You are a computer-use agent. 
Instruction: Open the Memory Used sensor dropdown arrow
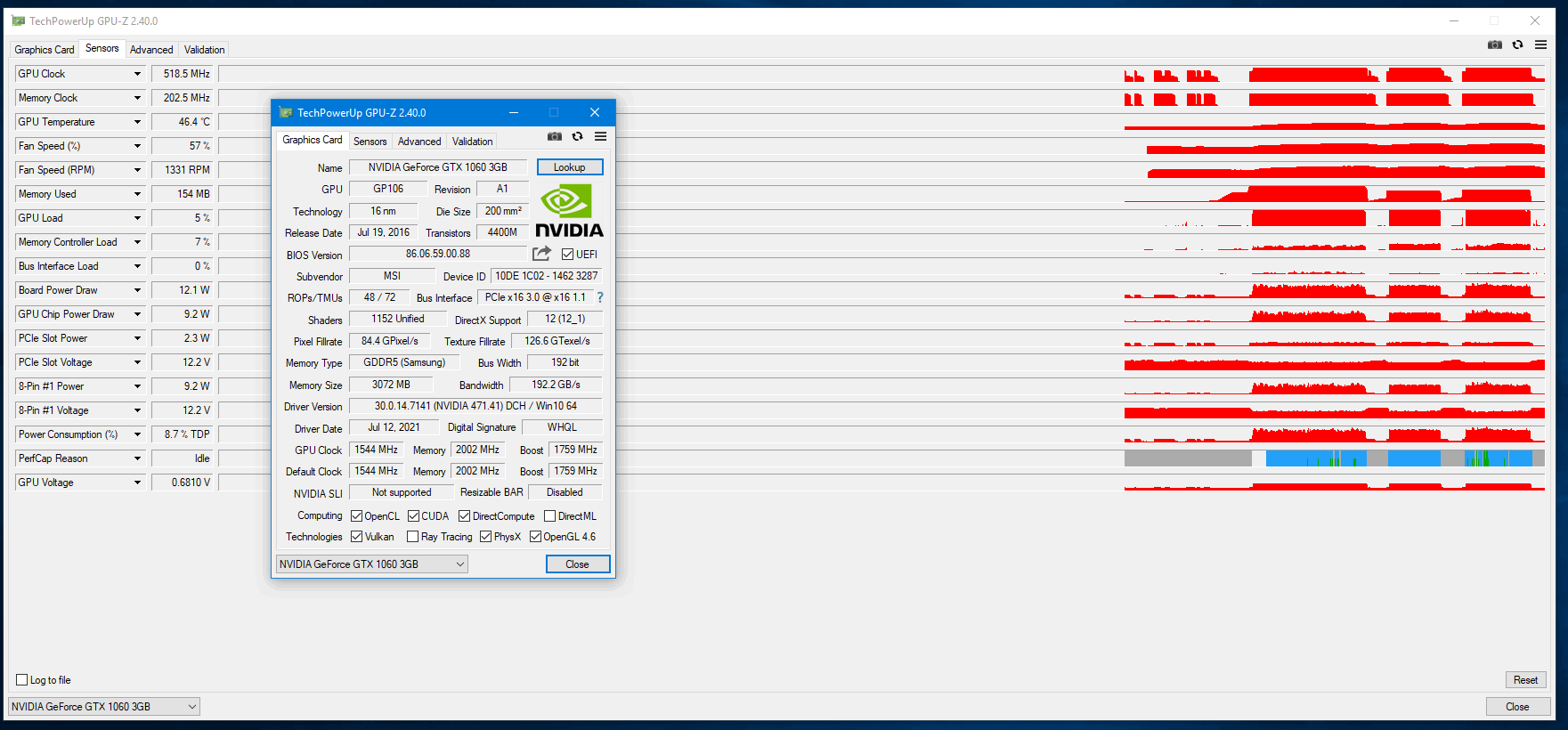point(137,194)
